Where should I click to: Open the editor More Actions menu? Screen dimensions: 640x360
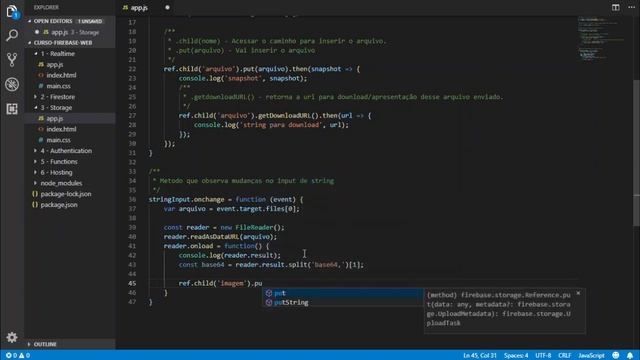(631, 7)
